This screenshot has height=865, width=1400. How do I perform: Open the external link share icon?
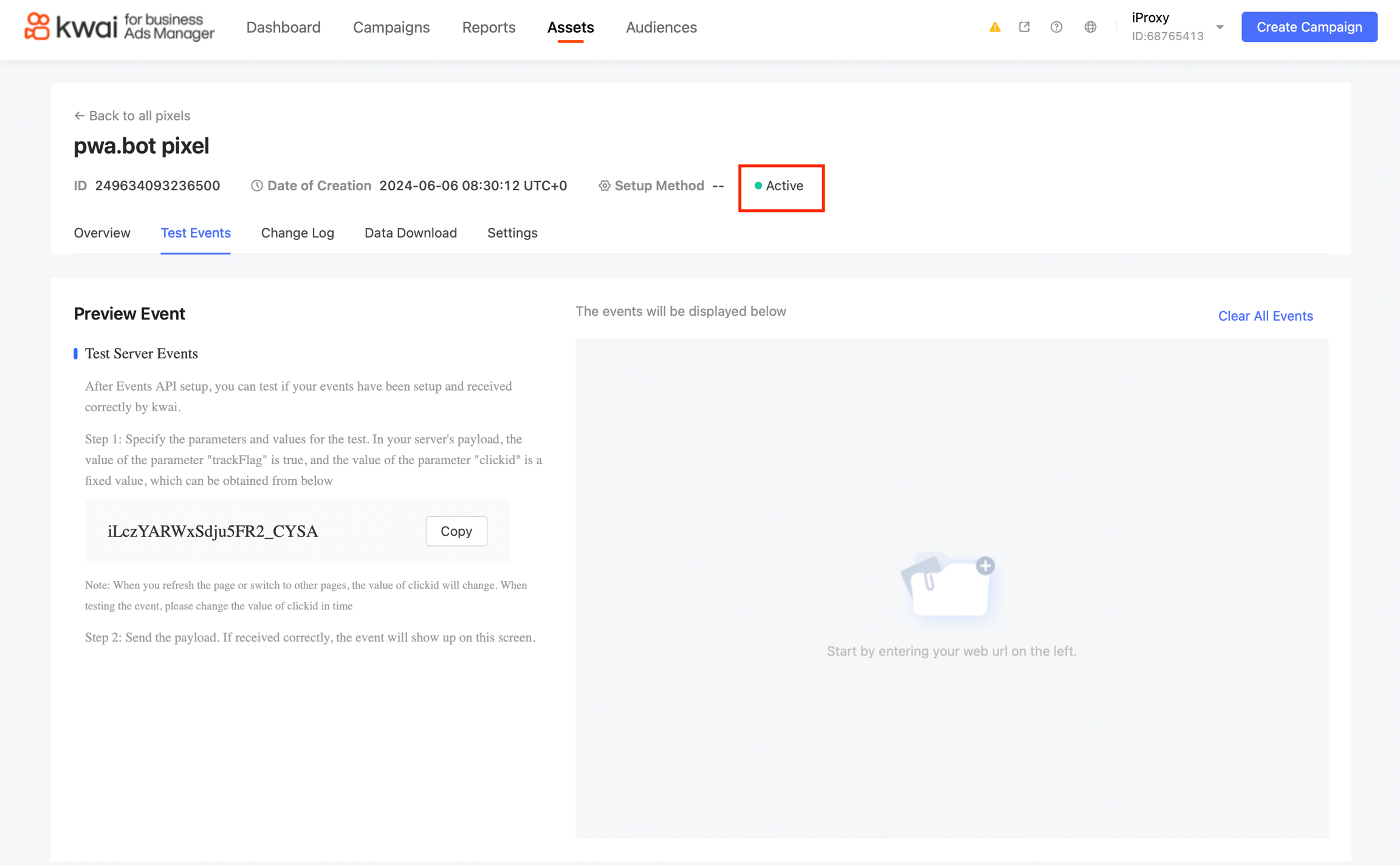coord(1024,27)
